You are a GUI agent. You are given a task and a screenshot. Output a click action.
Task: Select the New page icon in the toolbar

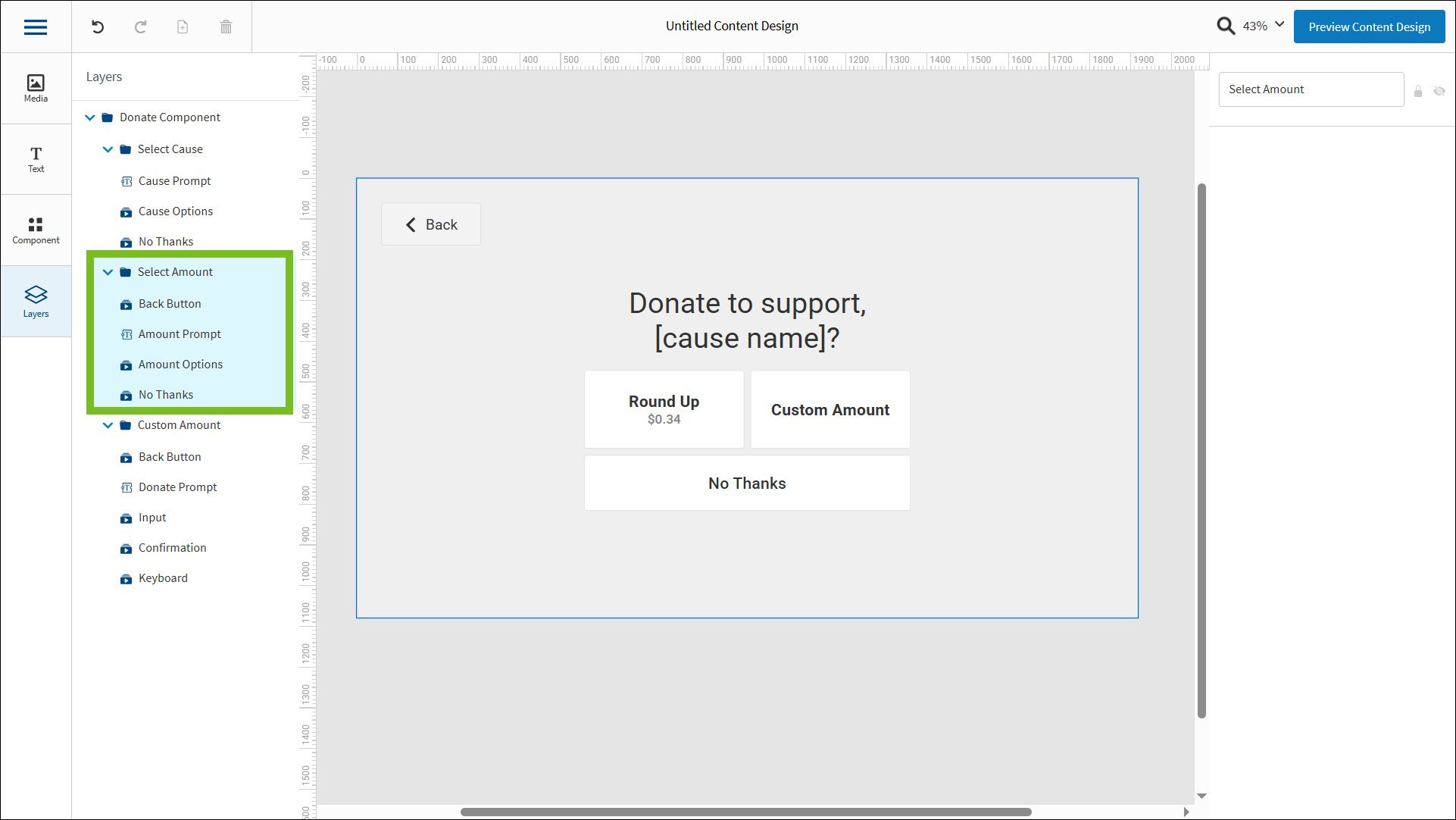coord(182,27)
